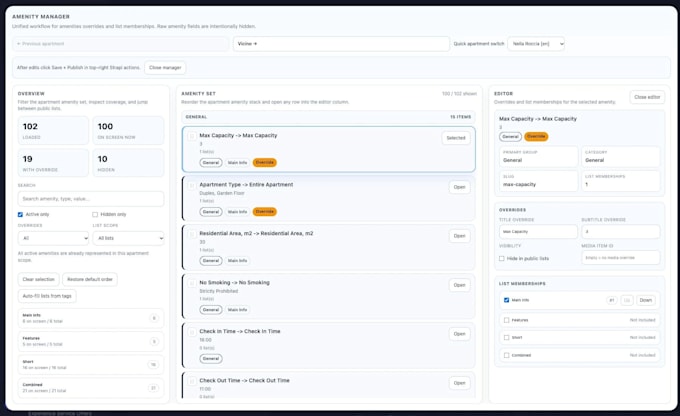Open the Check Out Time row in editor
This screenshot has width=680, height=416.
[x=459, y=383]
